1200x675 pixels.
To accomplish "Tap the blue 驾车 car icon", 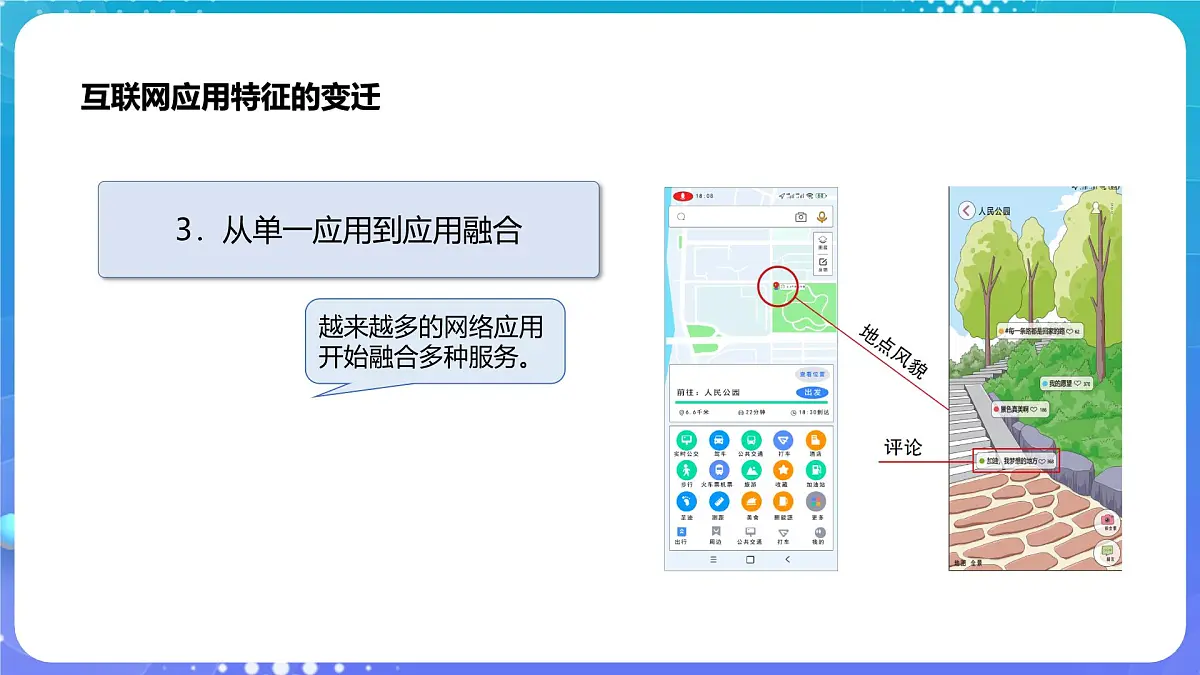I will [718, 440].
